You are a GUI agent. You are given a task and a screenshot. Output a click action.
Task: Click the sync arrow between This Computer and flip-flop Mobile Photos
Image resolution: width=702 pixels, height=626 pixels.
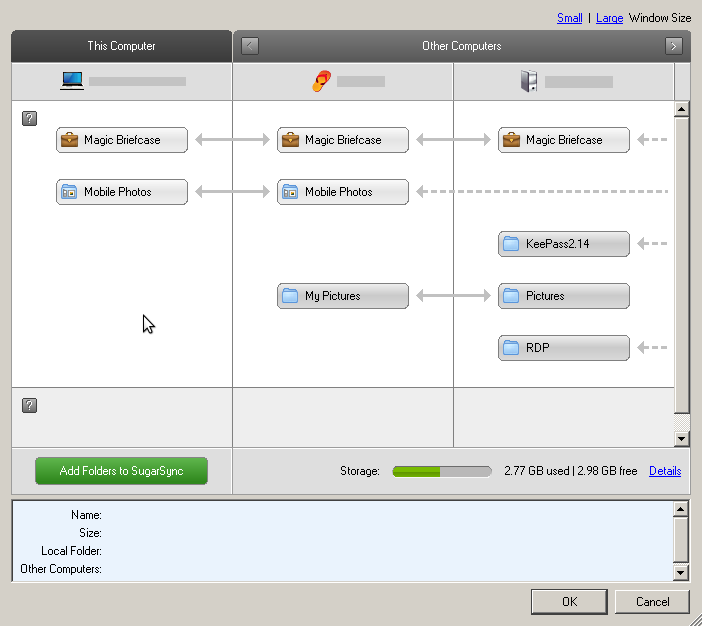coord(232,192)
